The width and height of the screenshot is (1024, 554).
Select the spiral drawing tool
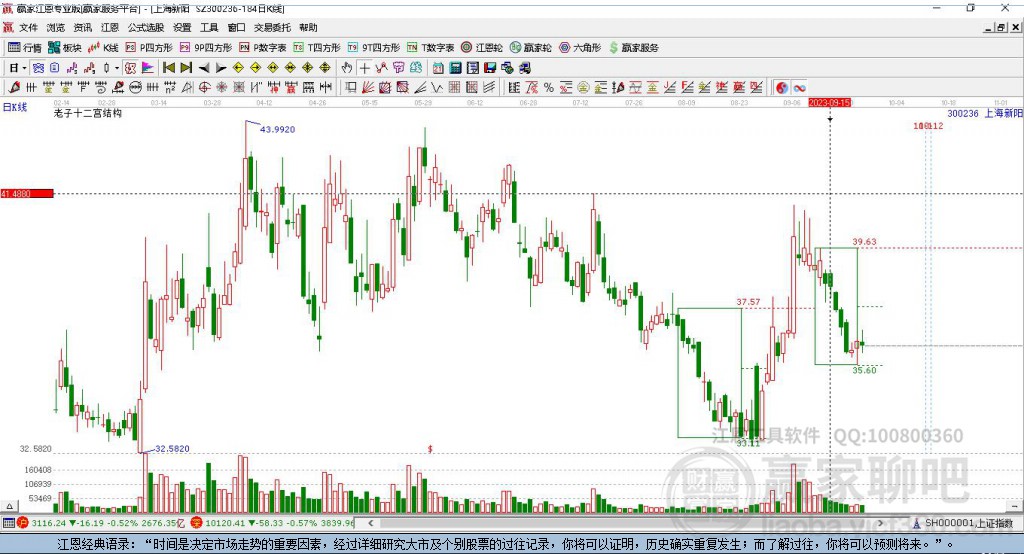pos(101,87)
